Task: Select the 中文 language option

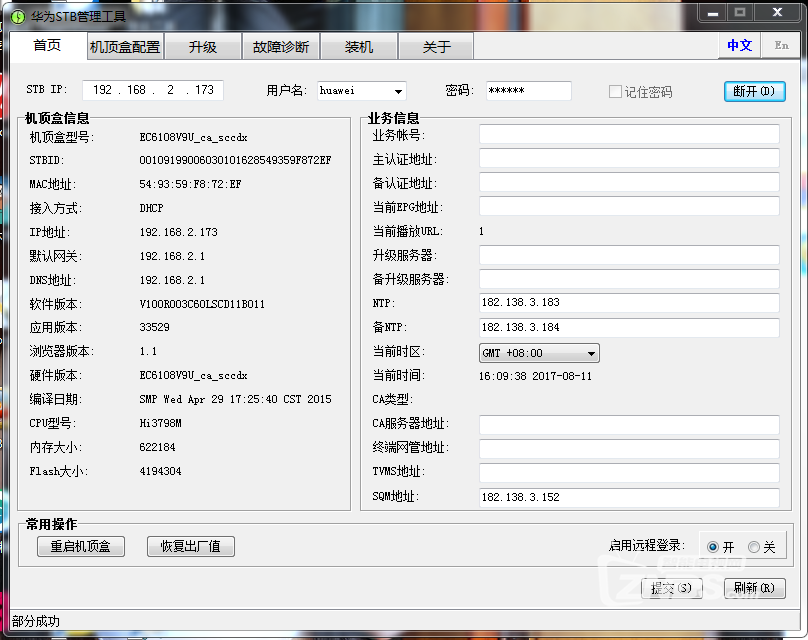Action: pos(739,45)
